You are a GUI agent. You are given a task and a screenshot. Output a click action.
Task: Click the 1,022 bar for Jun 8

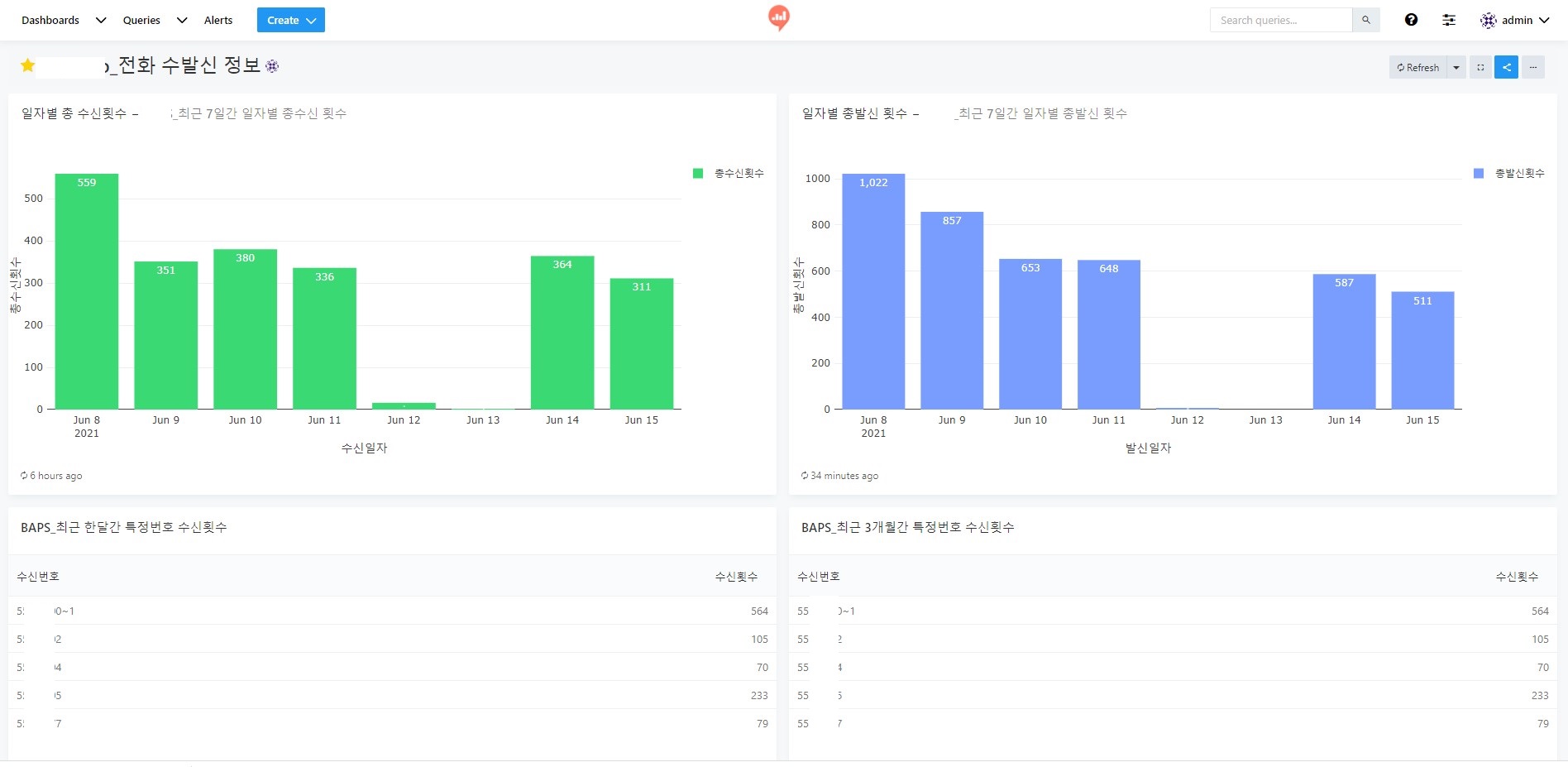(x=873, y=291)
